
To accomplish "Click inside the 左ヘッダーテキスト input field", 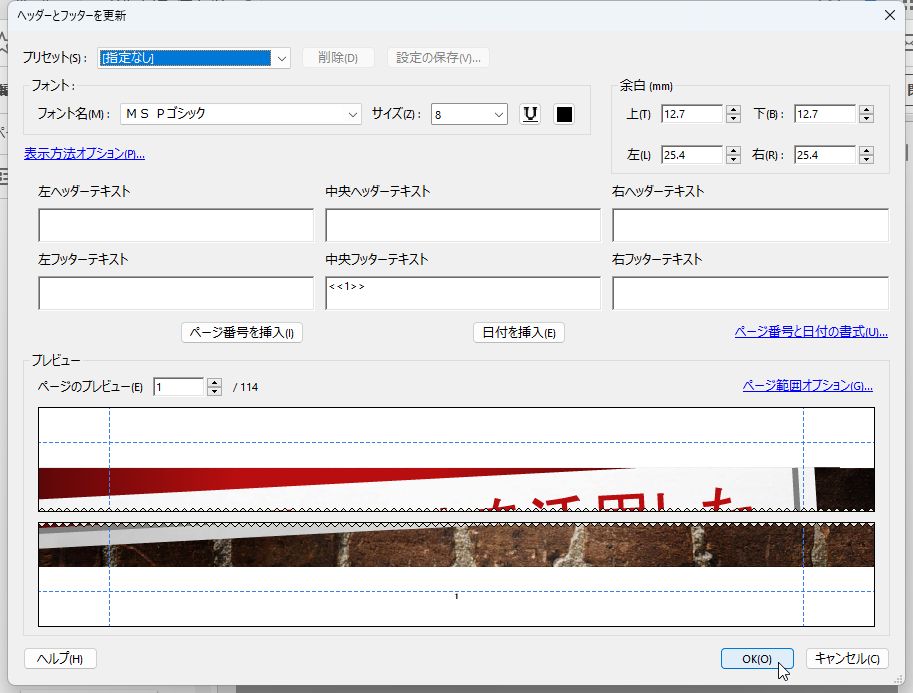I will pyautogui.click(x=175, y=225).
